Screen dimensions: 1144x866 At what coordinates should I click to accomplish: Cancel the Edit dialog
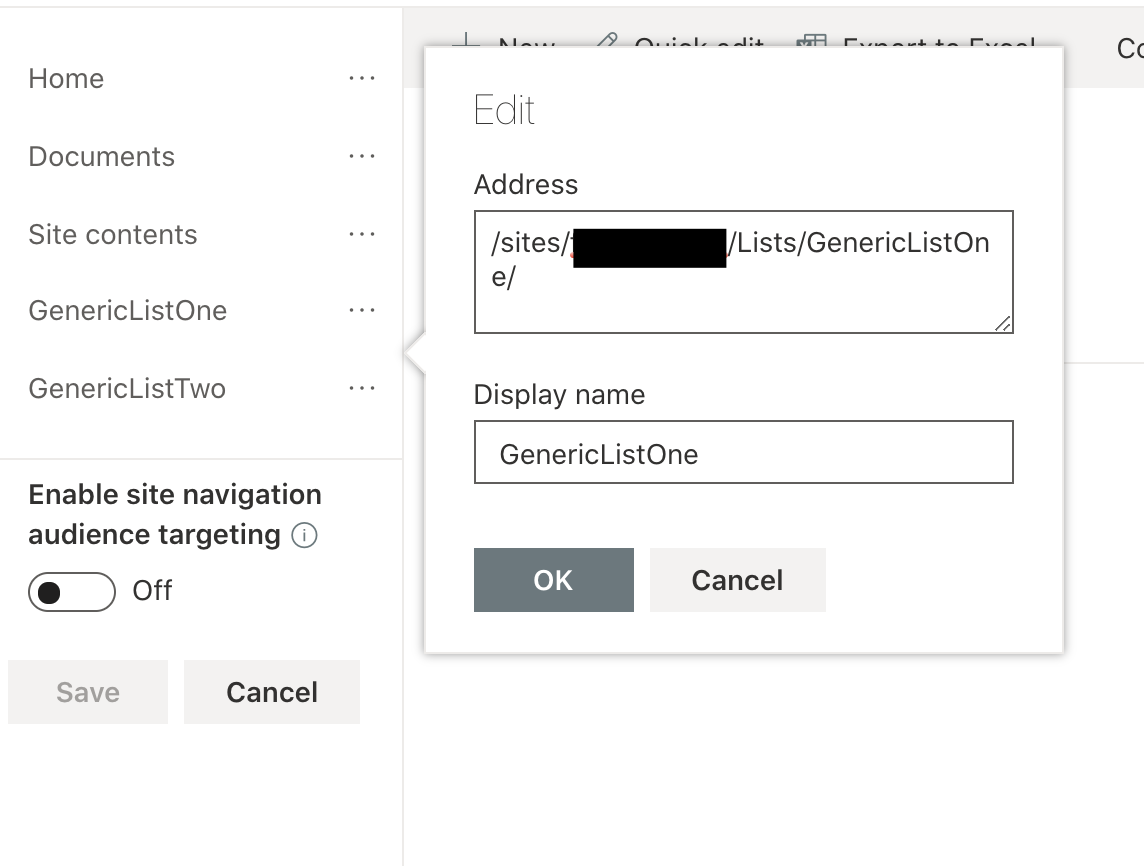[738, 580]
